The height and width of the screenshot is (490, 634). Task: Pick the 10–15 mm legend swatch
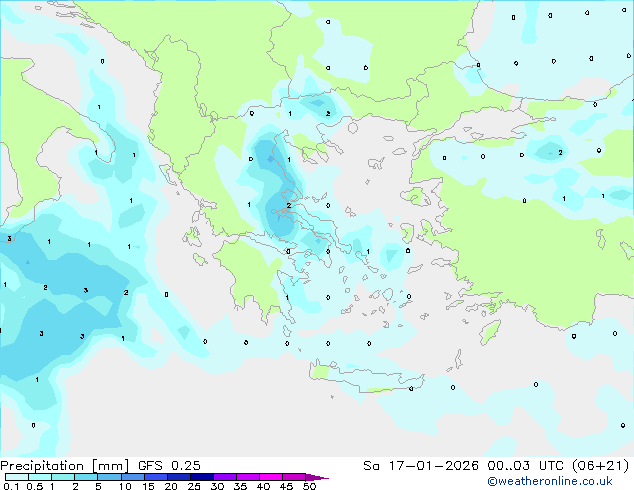(x=132, y=477)
